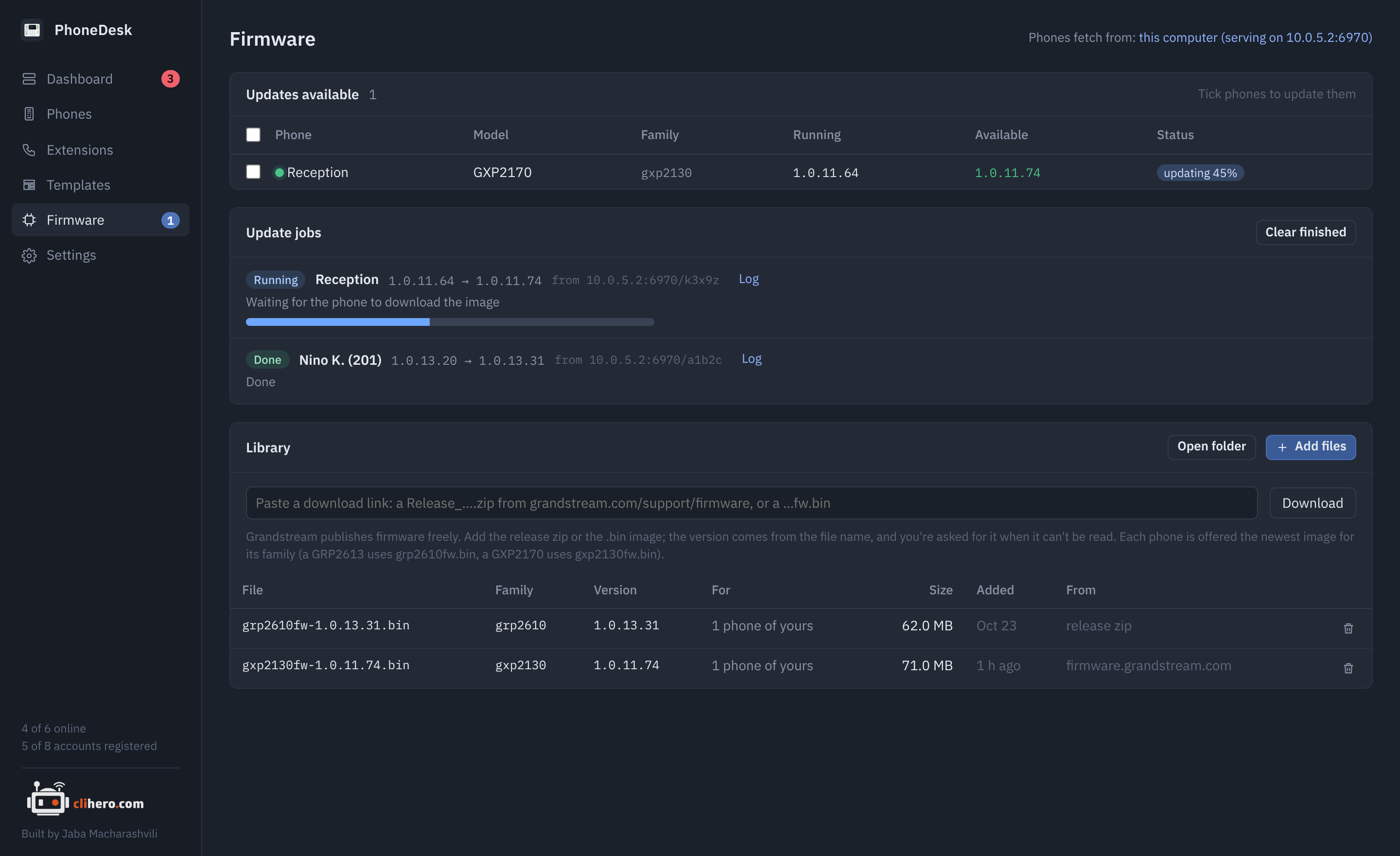Open the Templates page
Screen dimensions: 1400x856
(101, 185)
